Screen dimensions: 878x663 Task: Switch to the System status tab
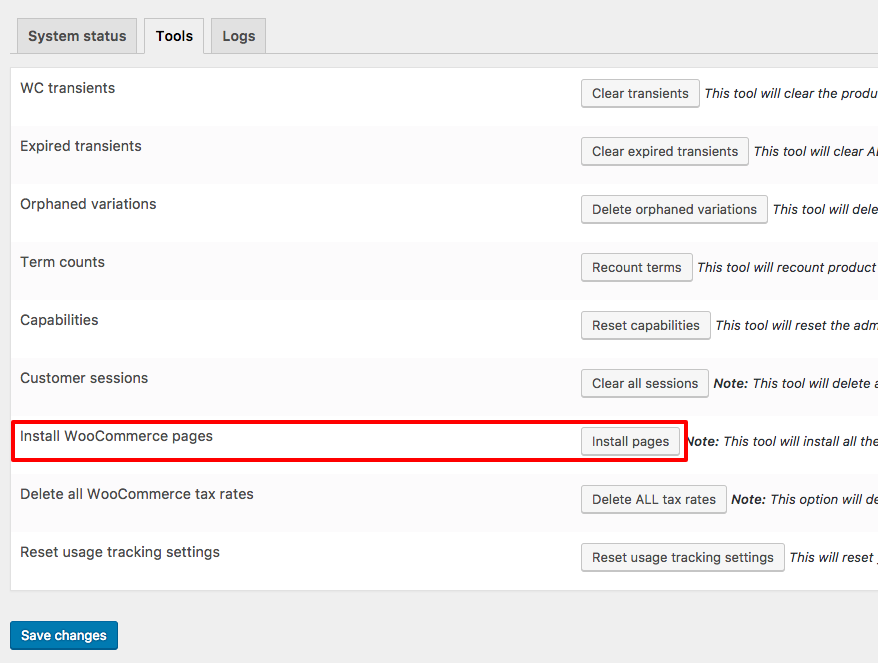pos(77,36)
